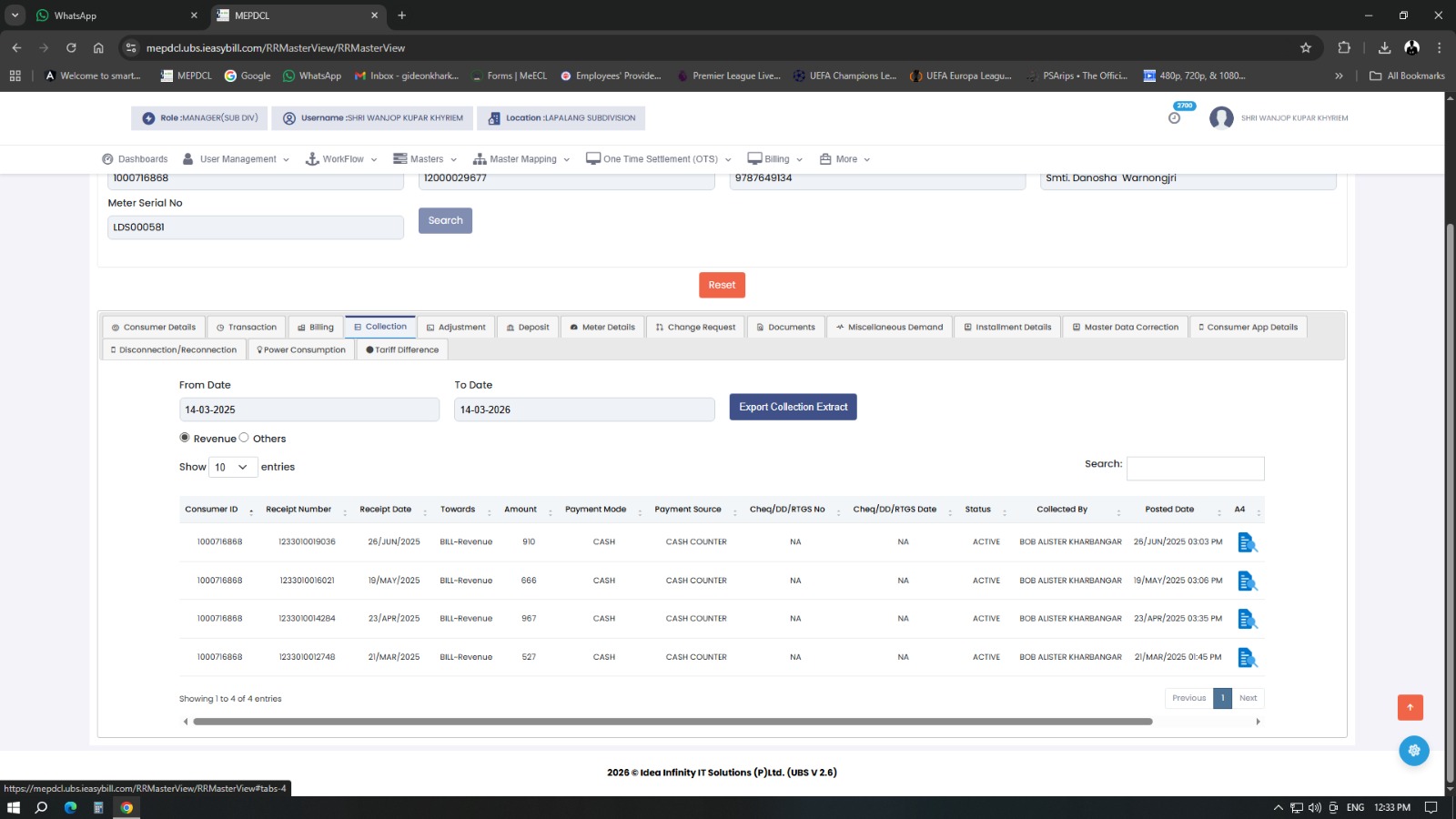Click the user profile avatar icon

[x=1221, y=118]
